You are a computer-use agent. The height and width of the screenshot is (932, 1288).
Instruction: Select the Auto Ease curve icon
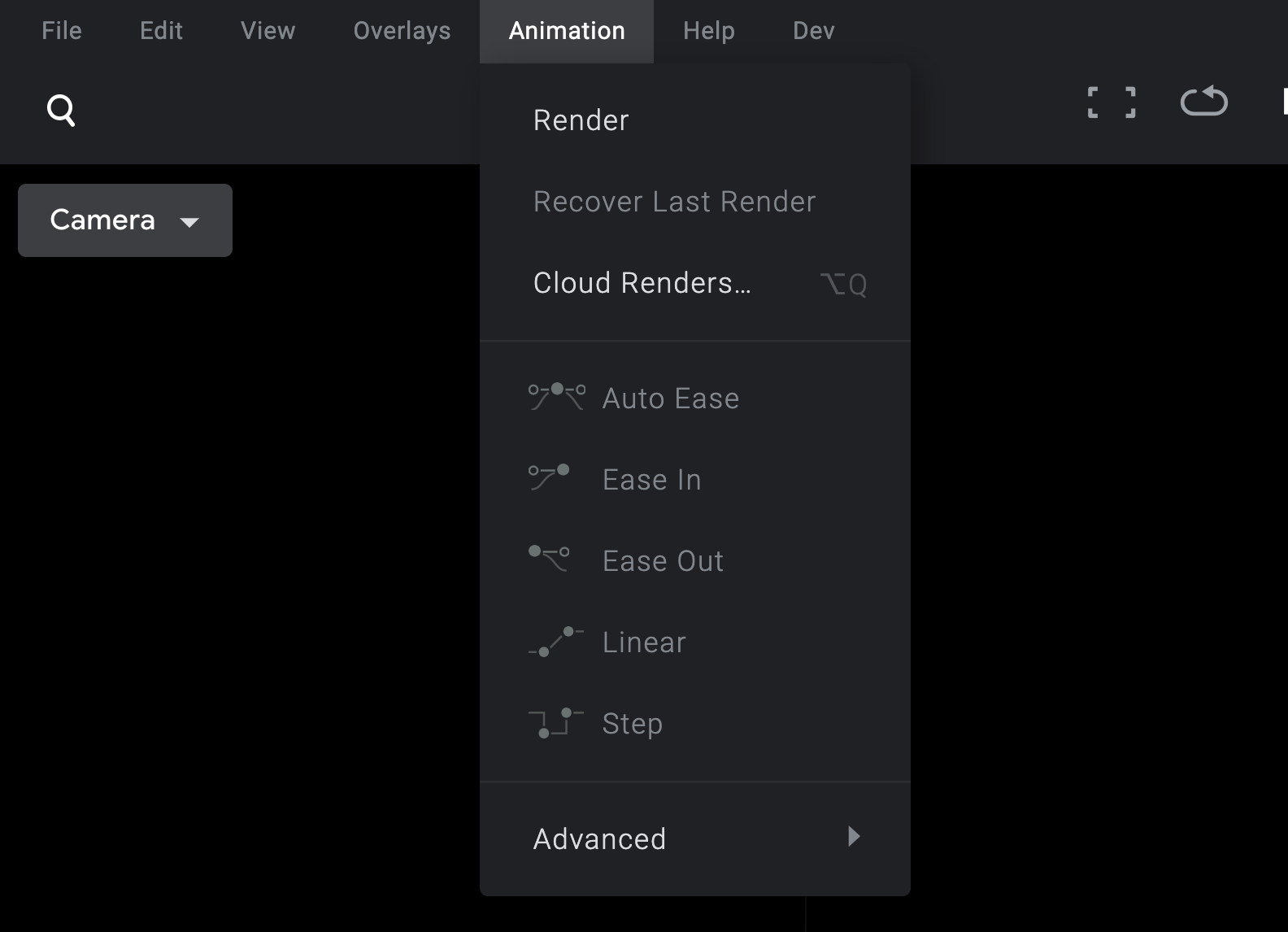(556, 397)
